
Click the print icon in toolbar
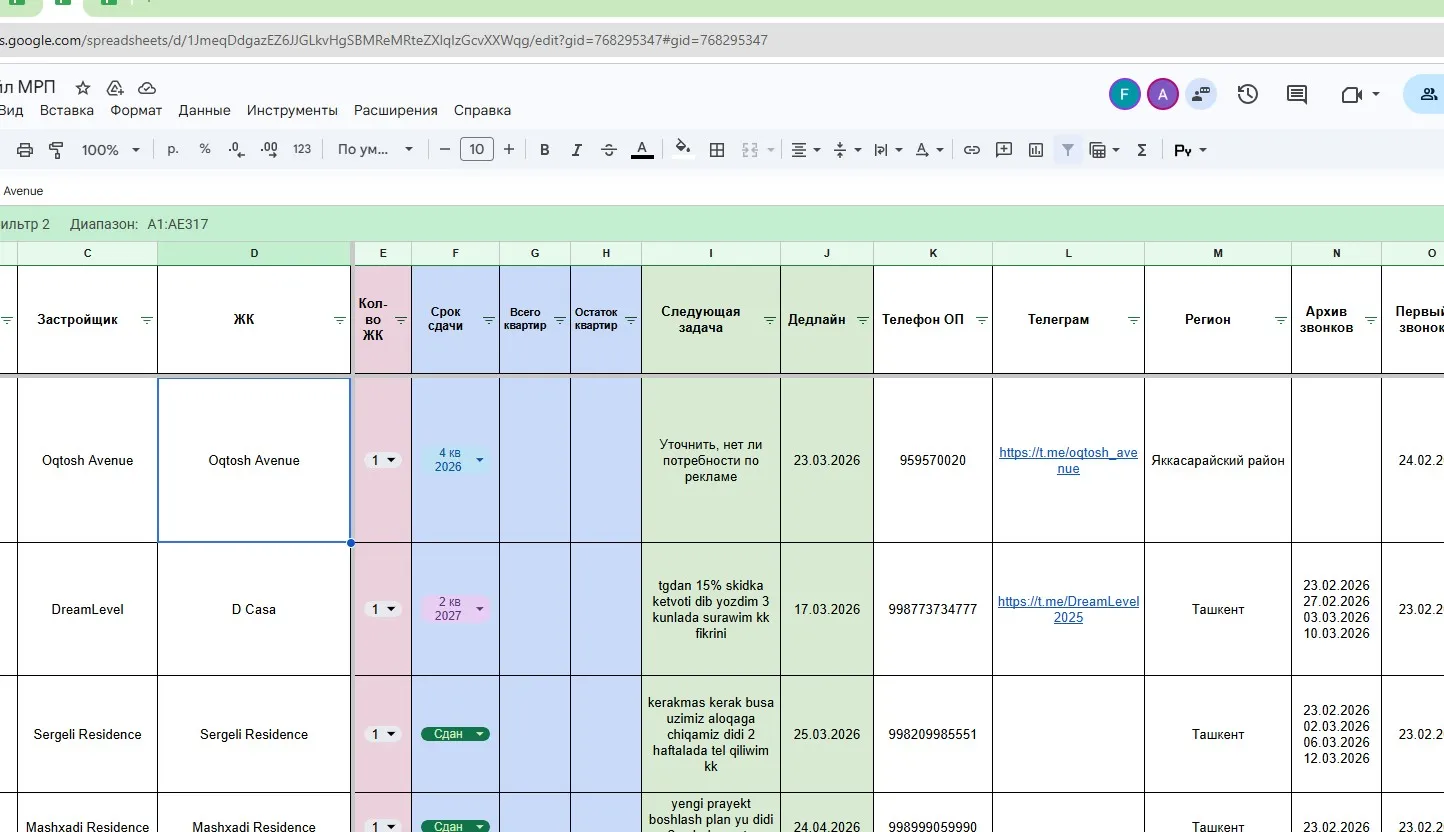click(x=25, y=150)
